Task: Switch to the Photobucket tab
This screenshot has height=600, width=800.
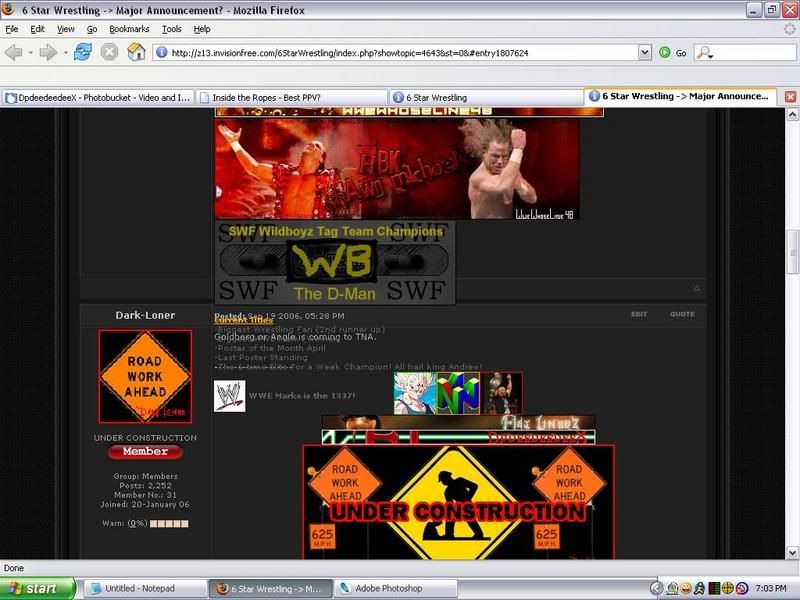Action: point(97,97)
